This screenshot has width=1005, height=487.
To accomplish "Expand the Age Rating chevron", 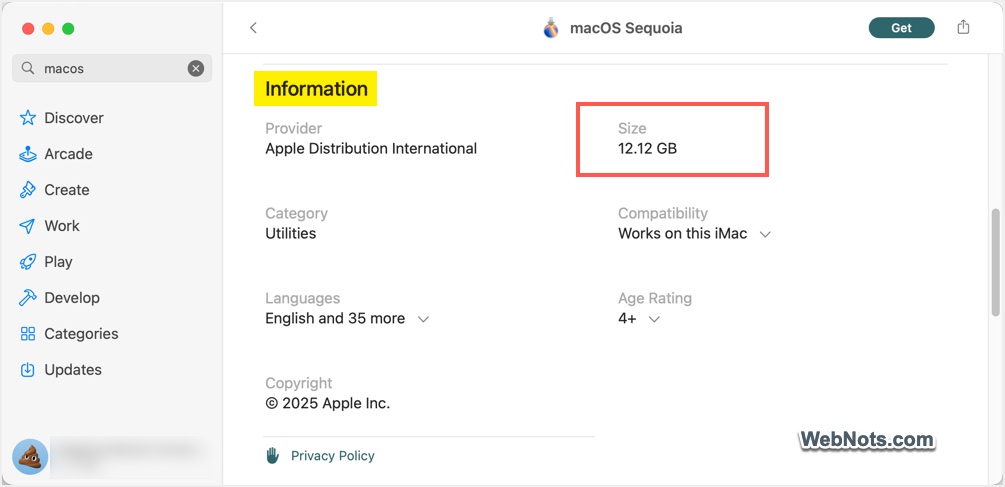I will tap(654, 319).
